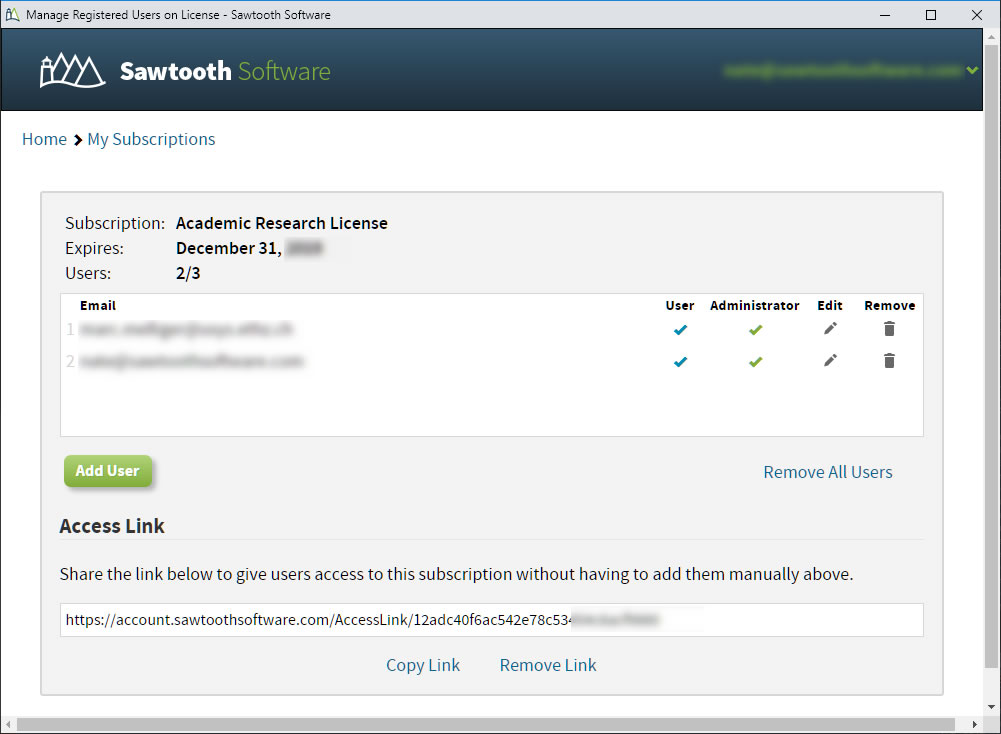
Task: Close the Manage Registered Users window
Action: [x=977, y=15]
